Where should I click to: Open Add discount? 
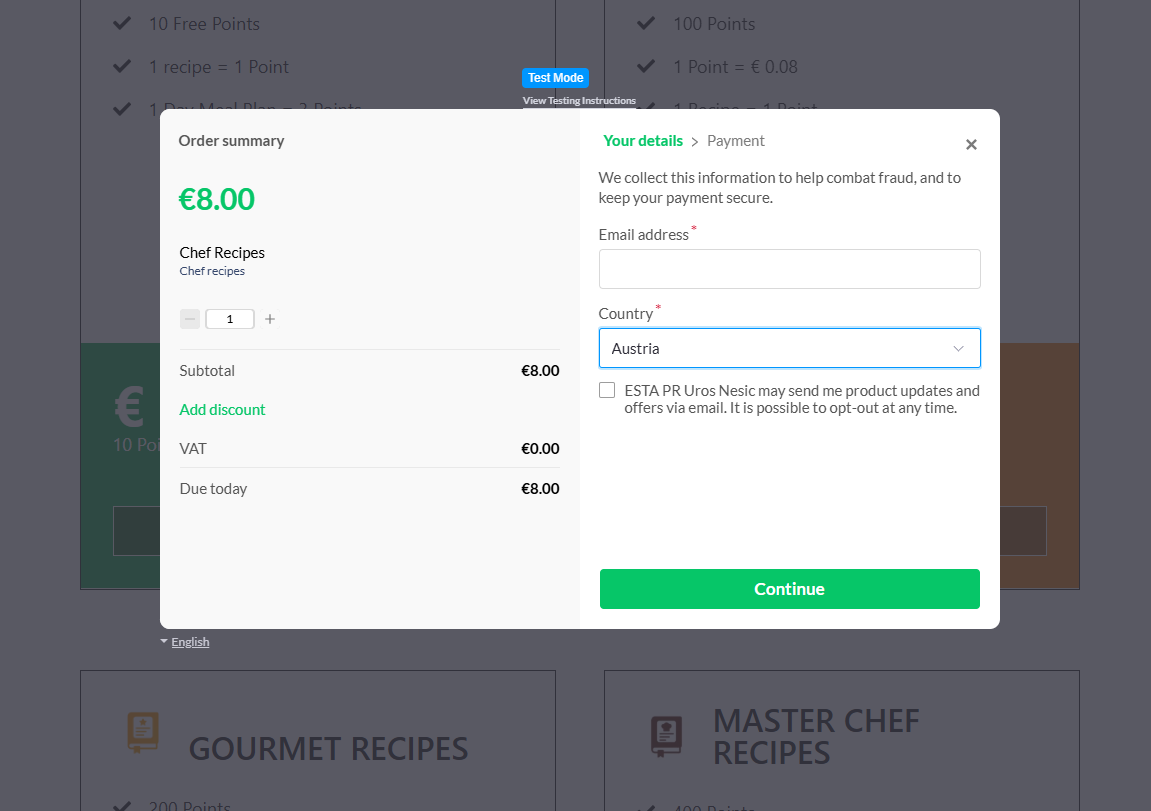222,409
